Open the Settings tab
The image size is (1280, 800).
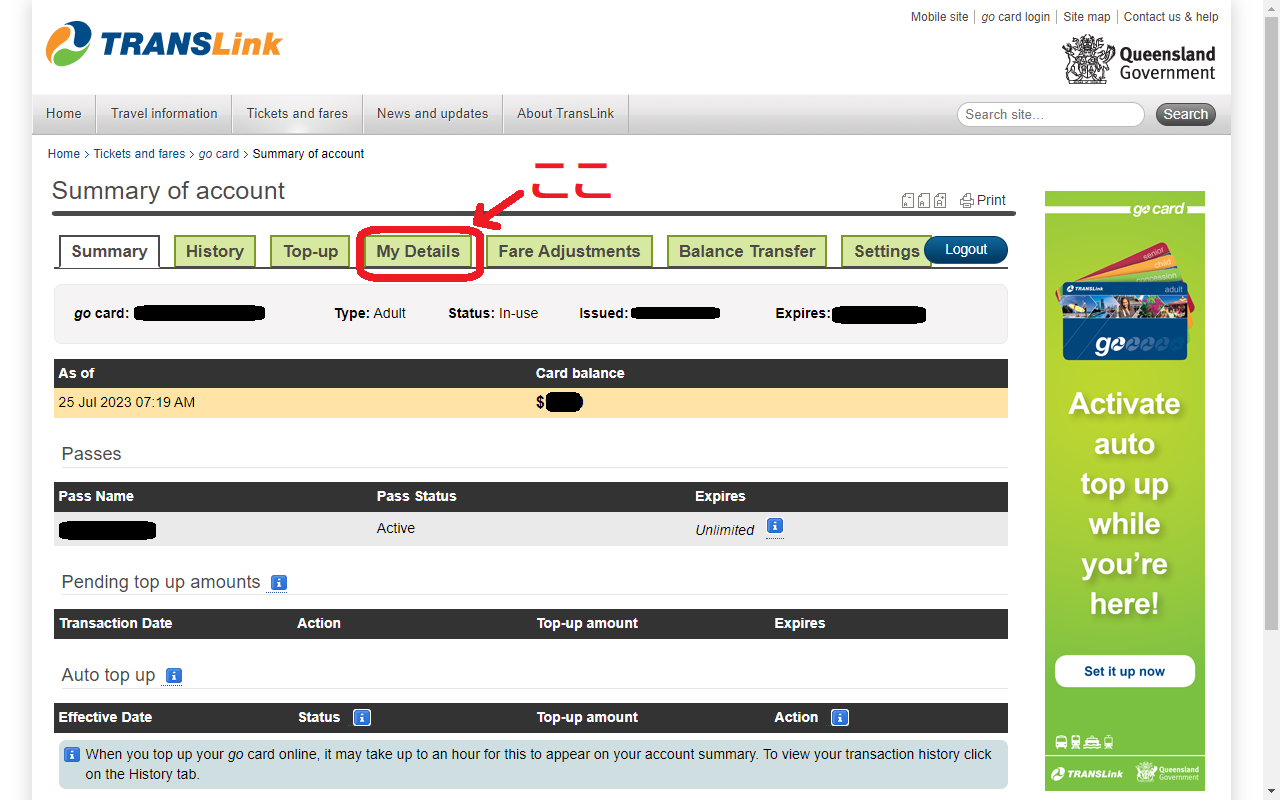886,251
